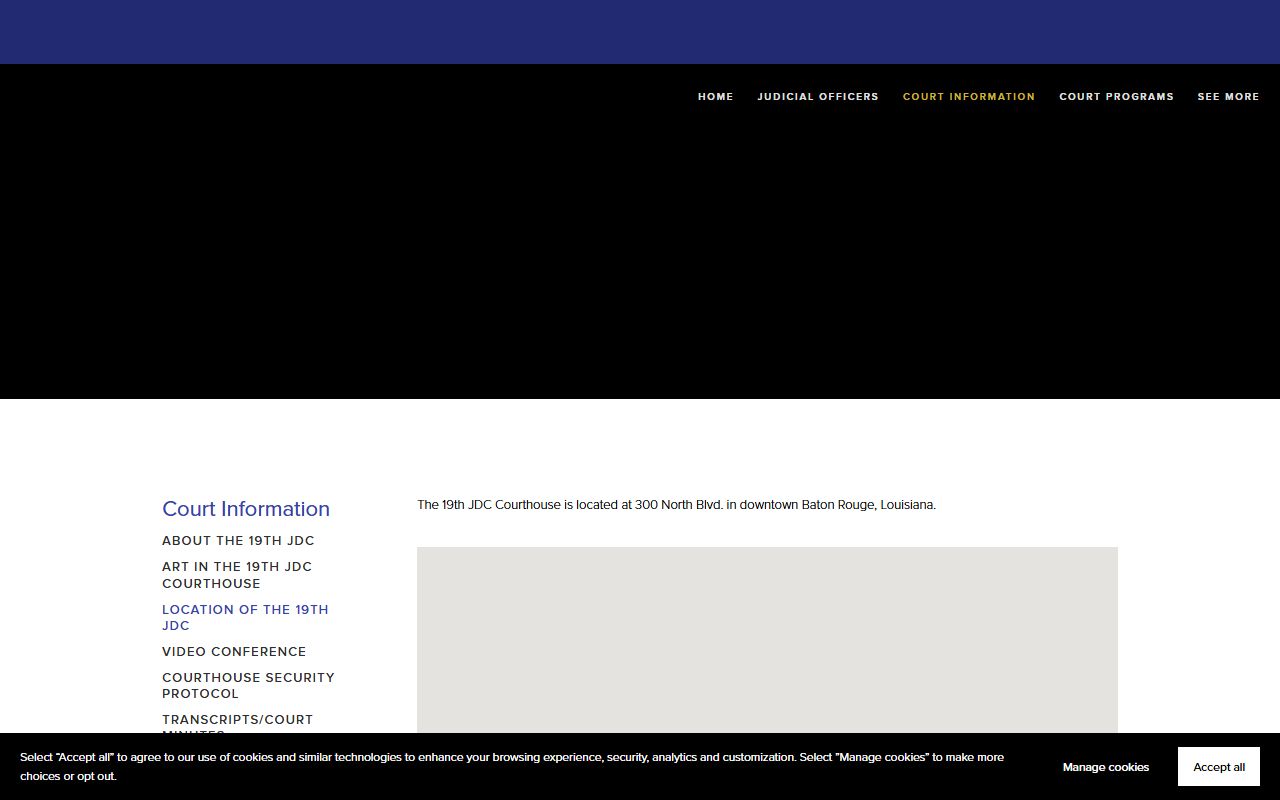Click Manage cookies in the banner
1280x800 pixels.
pos(1106,767)
